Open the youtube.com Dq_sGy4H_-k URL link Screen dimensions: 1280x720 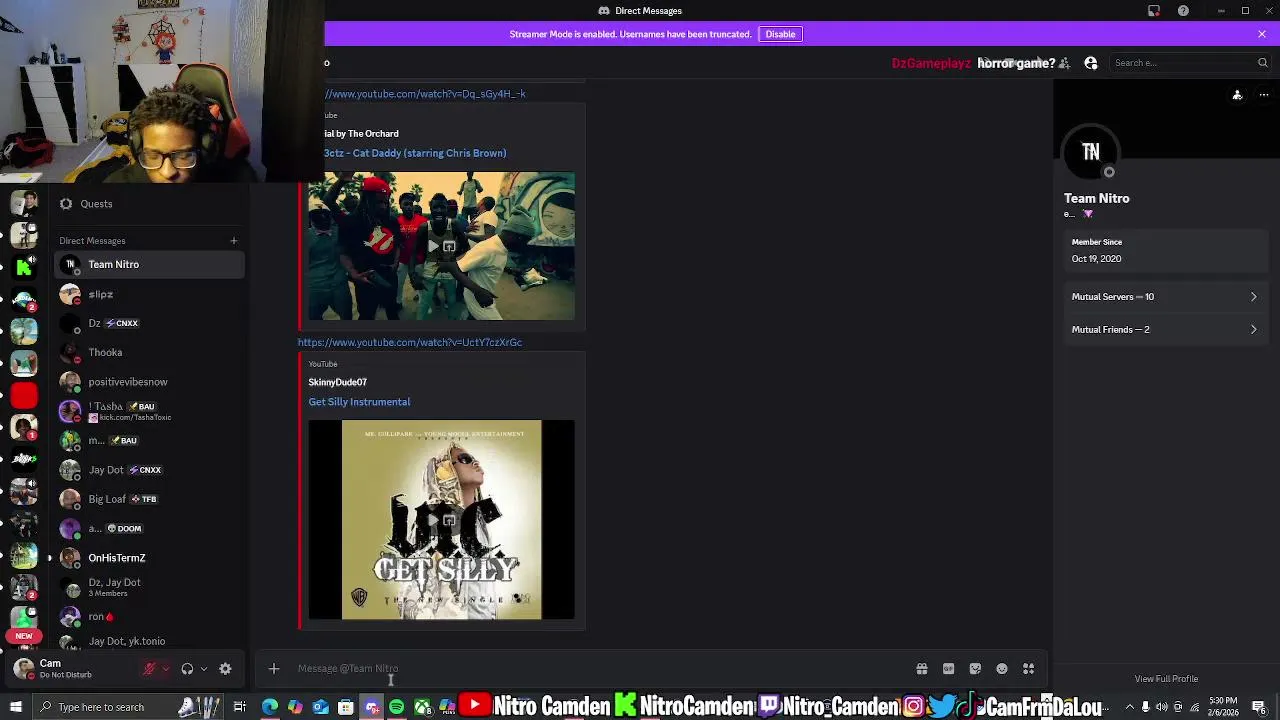point(424,94)
